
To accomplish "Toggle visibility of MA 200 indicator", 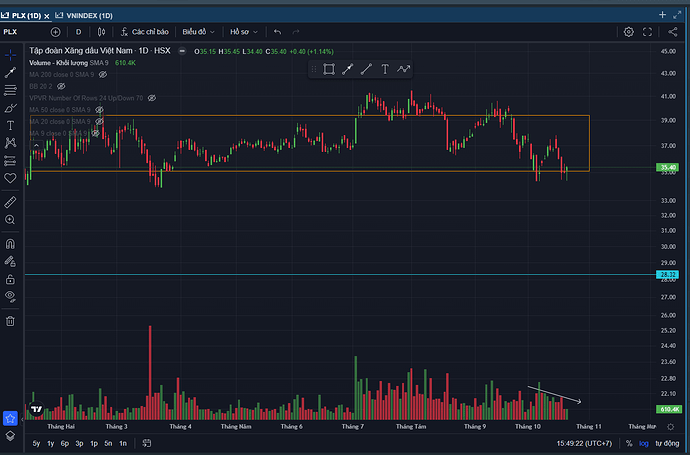I will click(102, 75).
